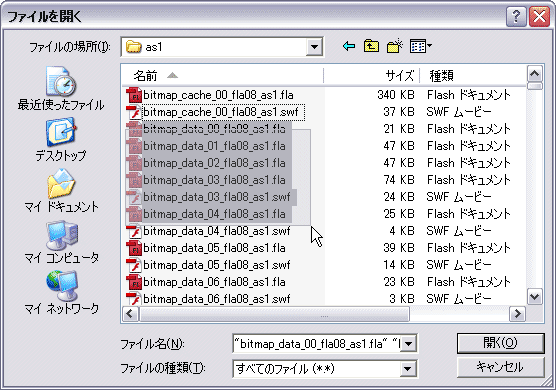Open マイ ネットワーク in the places bar
The width and height of the screenshot is (556, 390).
tap(61, 293)
